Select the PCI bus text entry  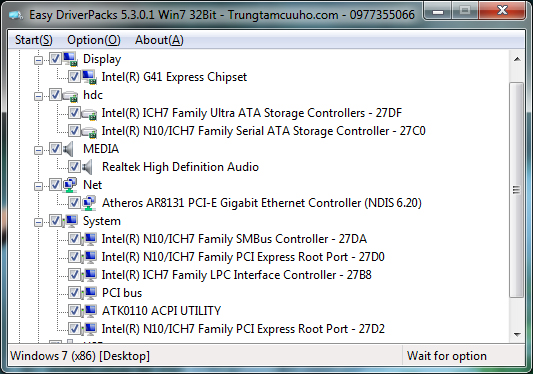tap(122, 293)
